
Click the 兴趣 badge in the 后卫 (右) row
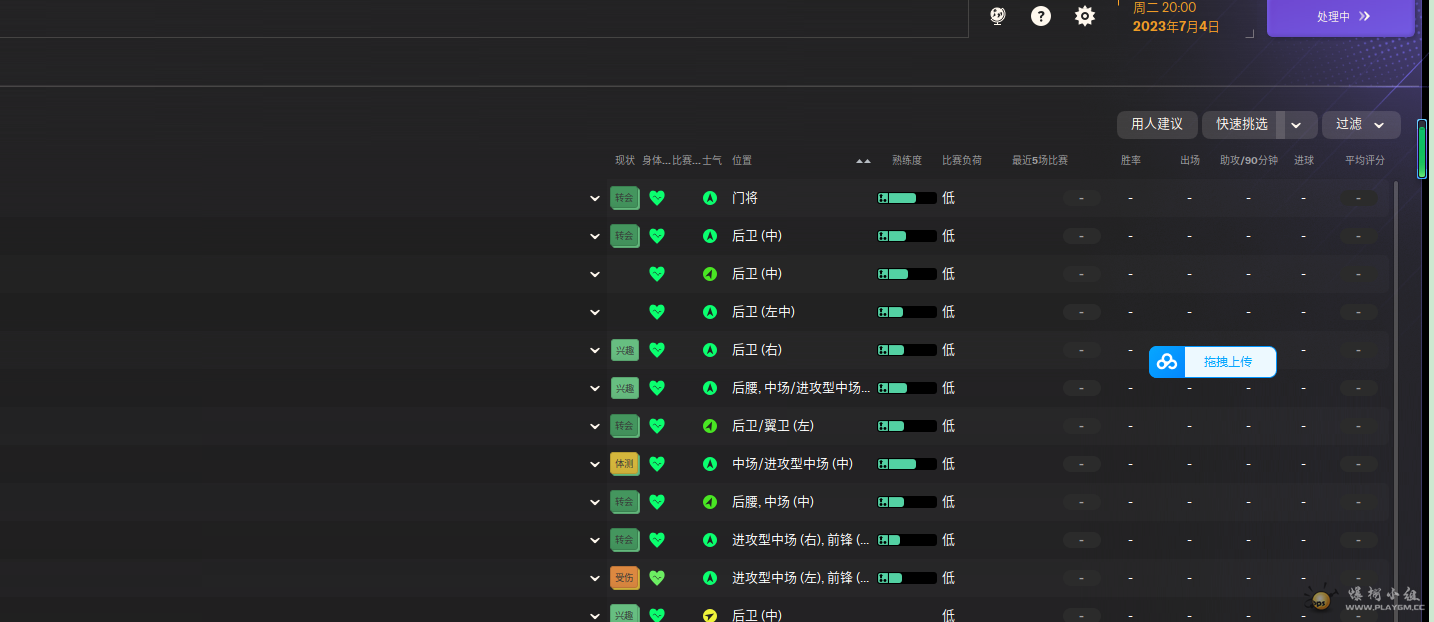pos(624,350)
